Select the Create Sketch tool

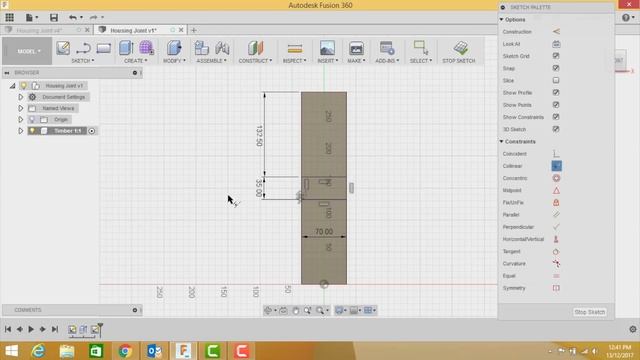click(63, 48)
